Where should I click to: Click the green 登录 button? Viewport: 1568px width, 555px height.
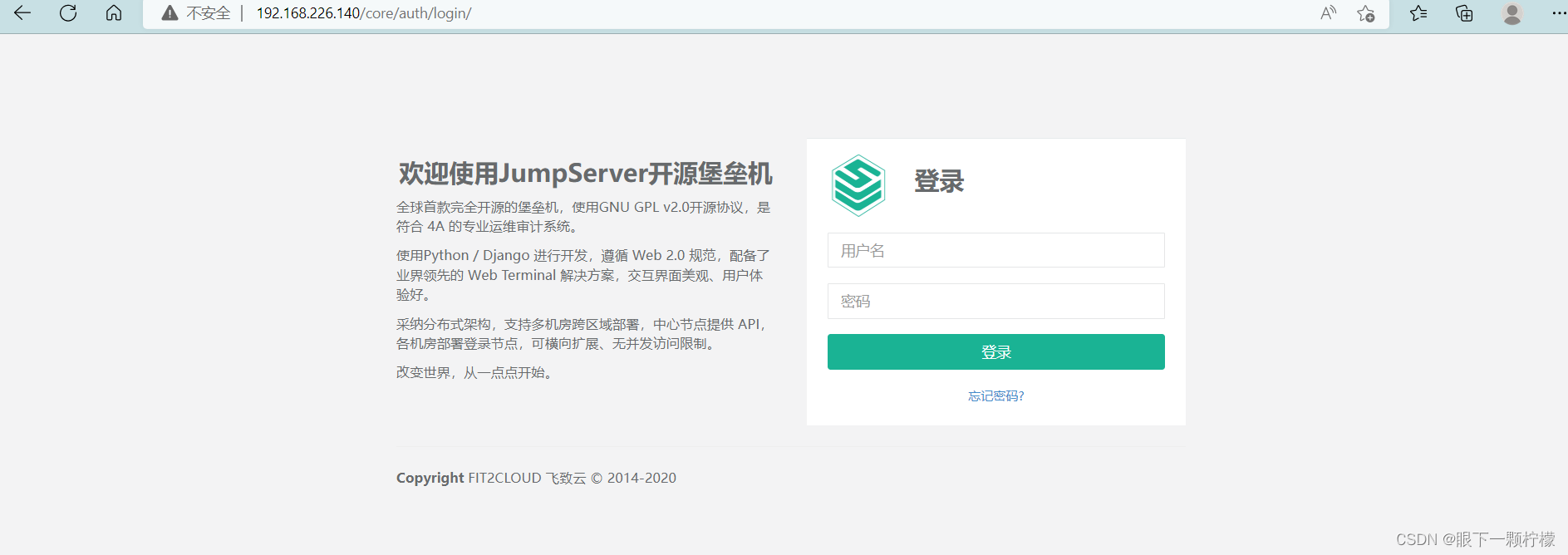point(995,351)
